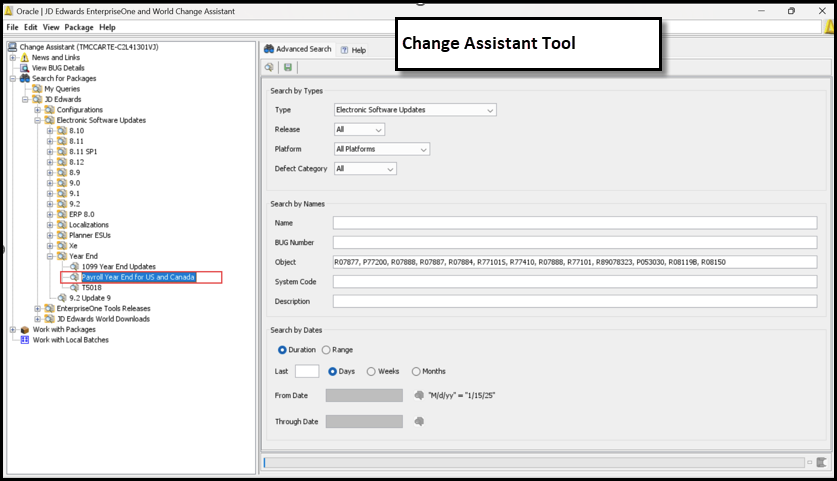The image size is (837, 481).
Task: Click the binoculars icon for Search for Packages
Action: coord(25,78)
